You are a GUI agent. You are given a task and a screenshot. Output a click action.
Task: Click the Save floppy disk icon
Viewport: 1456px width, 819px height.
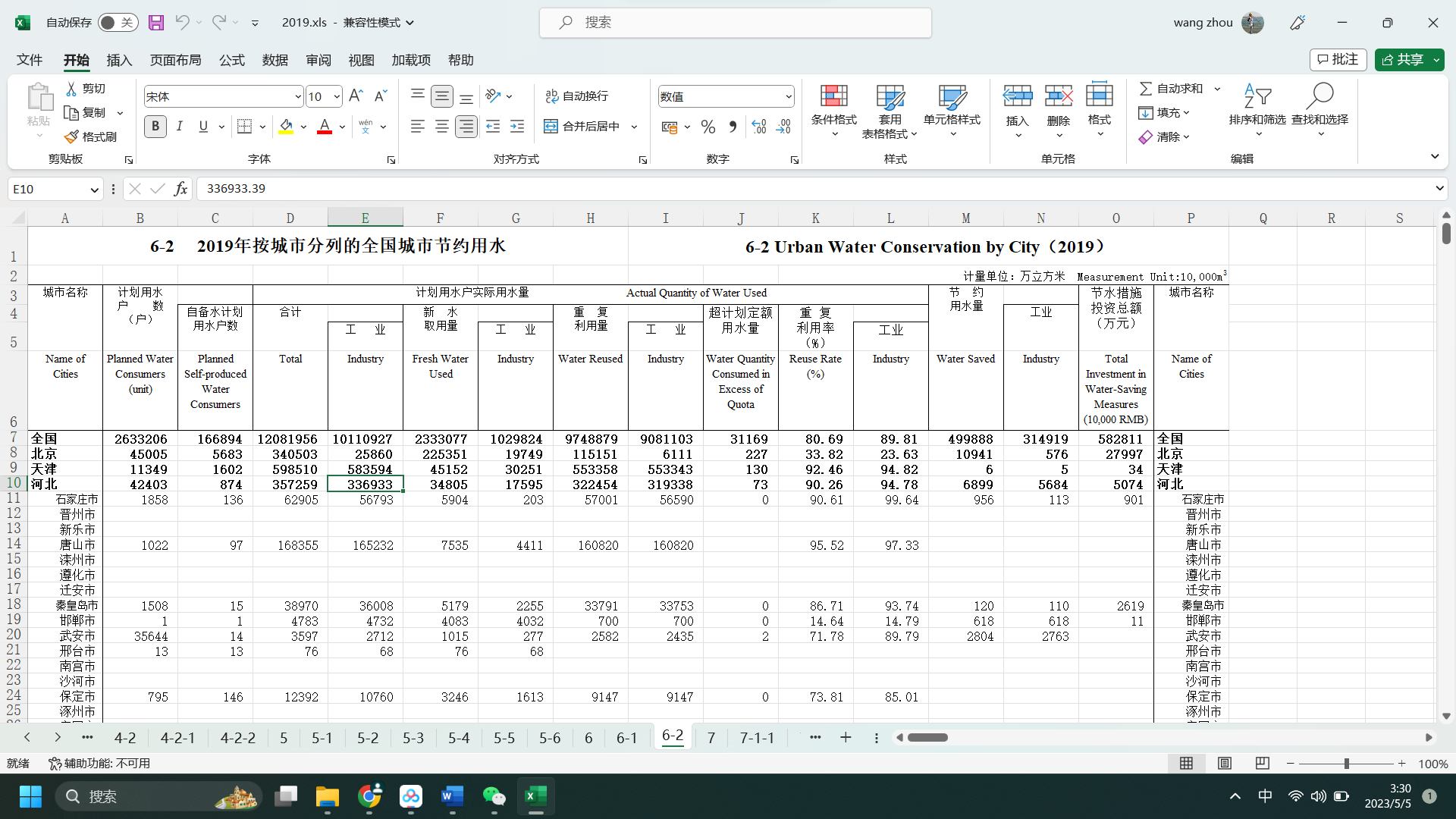click(156, 23)
